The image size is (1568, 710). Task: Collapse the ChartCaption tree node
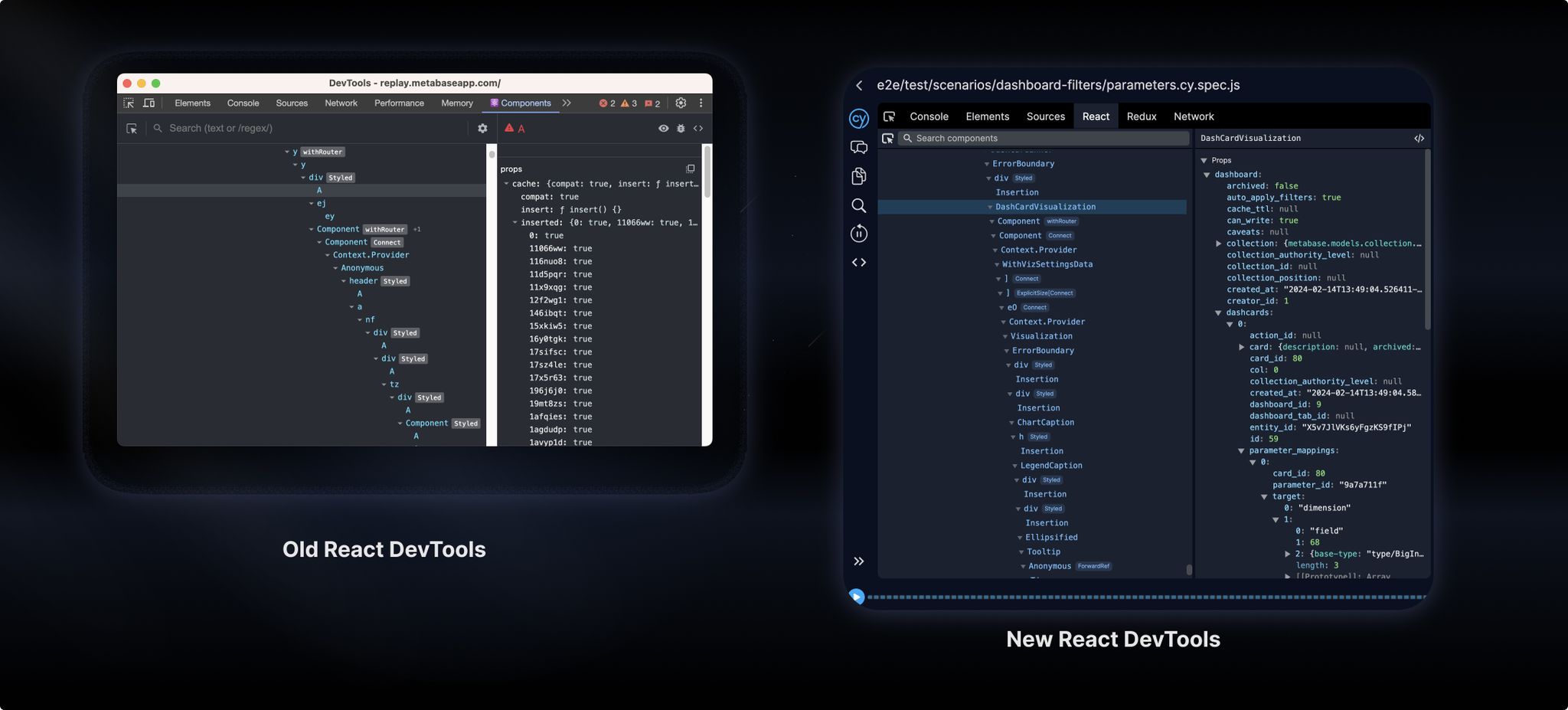tap(1011, 423)
